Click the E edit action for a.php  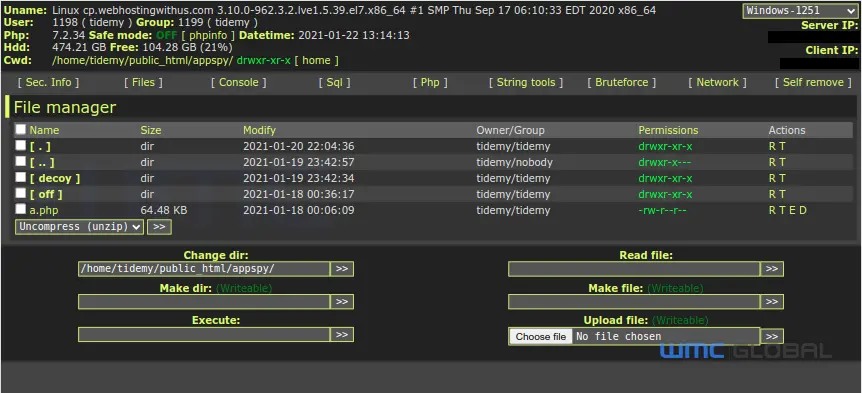pyautogui.click(x=793, y=211)
